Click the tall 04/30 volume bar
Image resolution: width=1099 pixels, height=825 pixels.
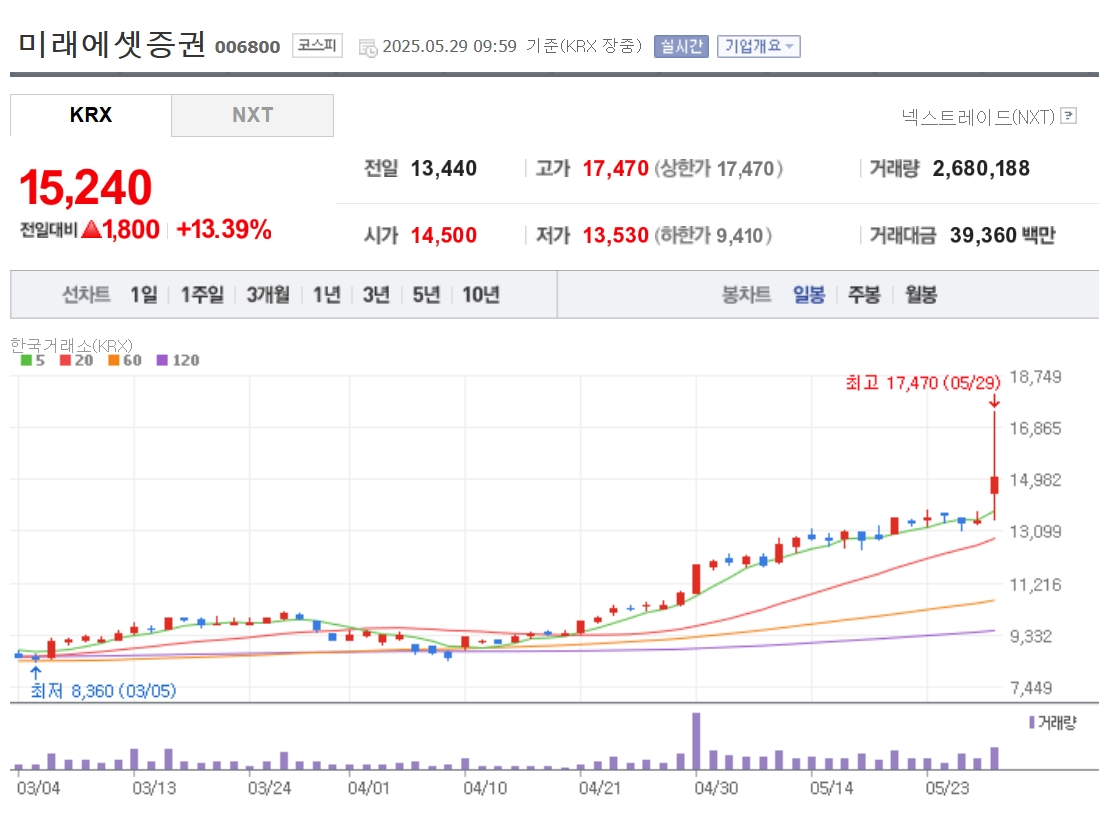coord(696,741)
